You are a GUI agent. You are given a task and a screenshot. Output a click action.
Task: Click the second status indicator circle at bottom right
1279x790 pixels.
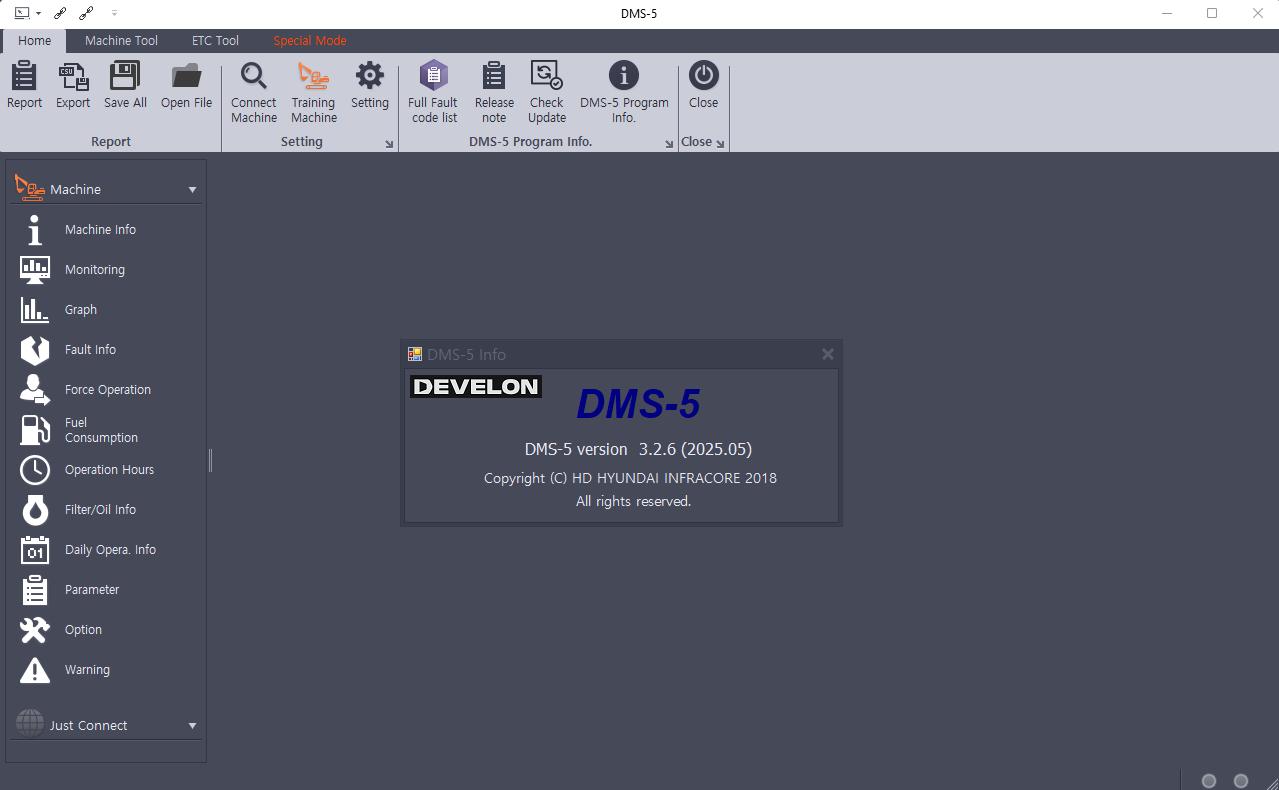[x=1241, y=781]
